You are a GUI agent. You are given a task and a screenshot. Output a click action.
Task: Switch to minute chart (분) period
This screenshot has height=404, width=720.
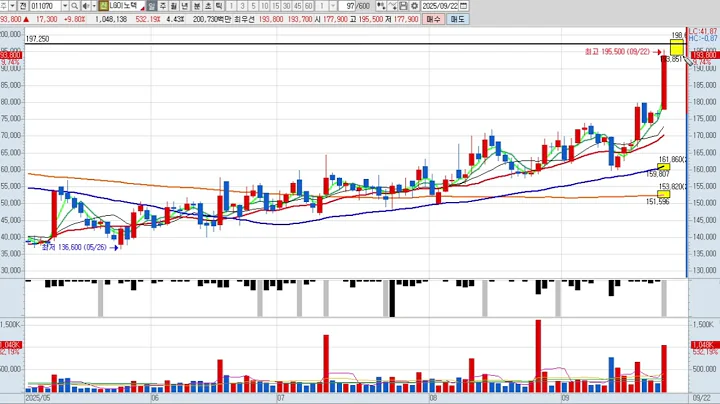pyautogui.click(x=197, y=6)
